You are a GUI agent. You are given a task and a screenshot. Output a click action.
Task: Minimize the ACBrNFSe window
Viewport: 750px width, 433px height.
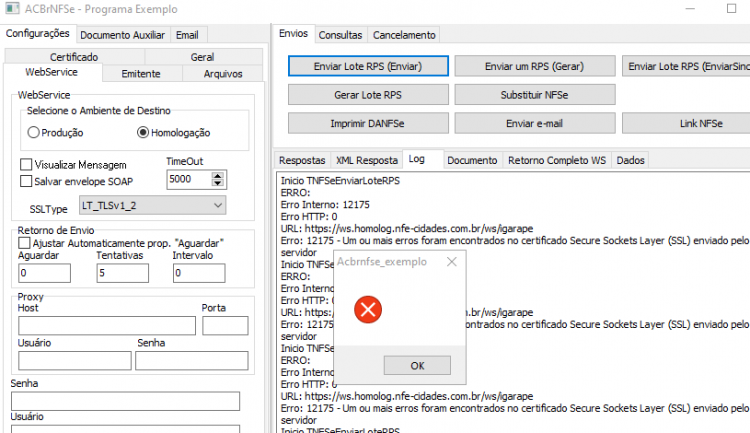pyautogui.click(x=690, y=9)
